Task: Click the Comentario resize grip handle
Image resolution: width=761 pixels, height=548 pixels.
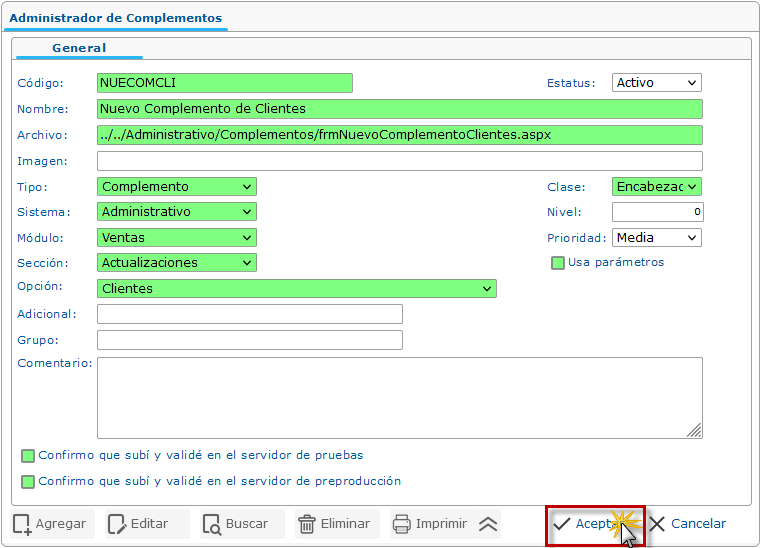Action: (x=695, y=431)
